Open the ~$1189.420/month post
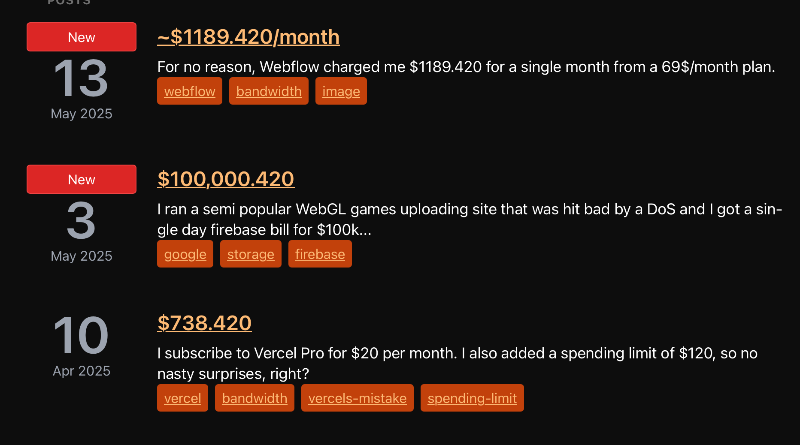 tap(248, 37)
